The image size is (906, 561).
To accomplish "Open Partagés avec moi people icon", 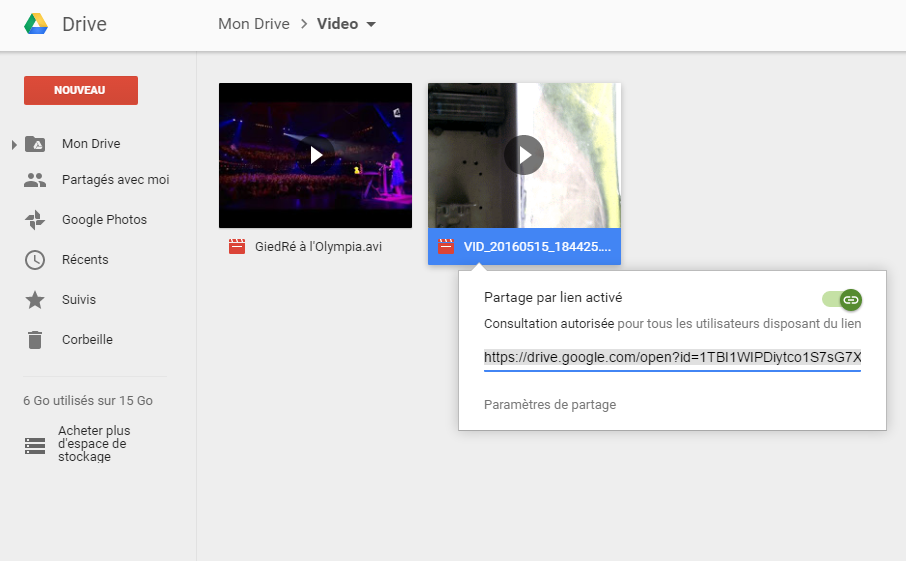I will click(x=35, y=180).
